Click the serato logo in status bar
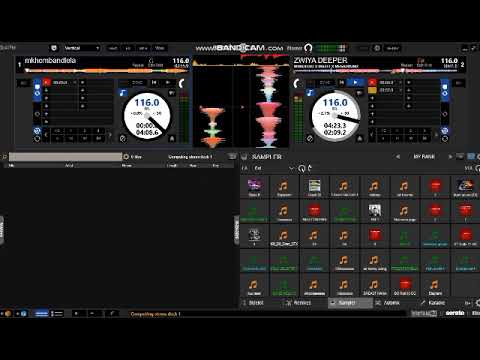480x360 pixels. (455, 313)
